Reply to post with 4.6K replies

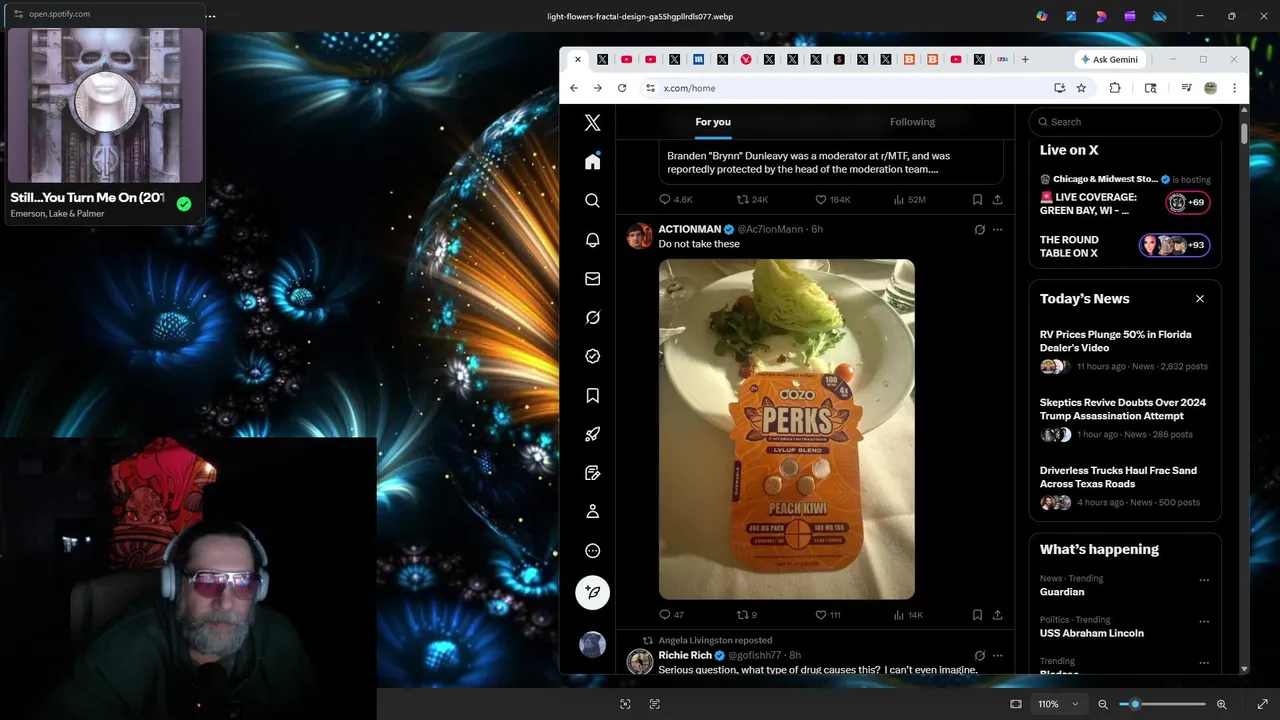point(675,200)
